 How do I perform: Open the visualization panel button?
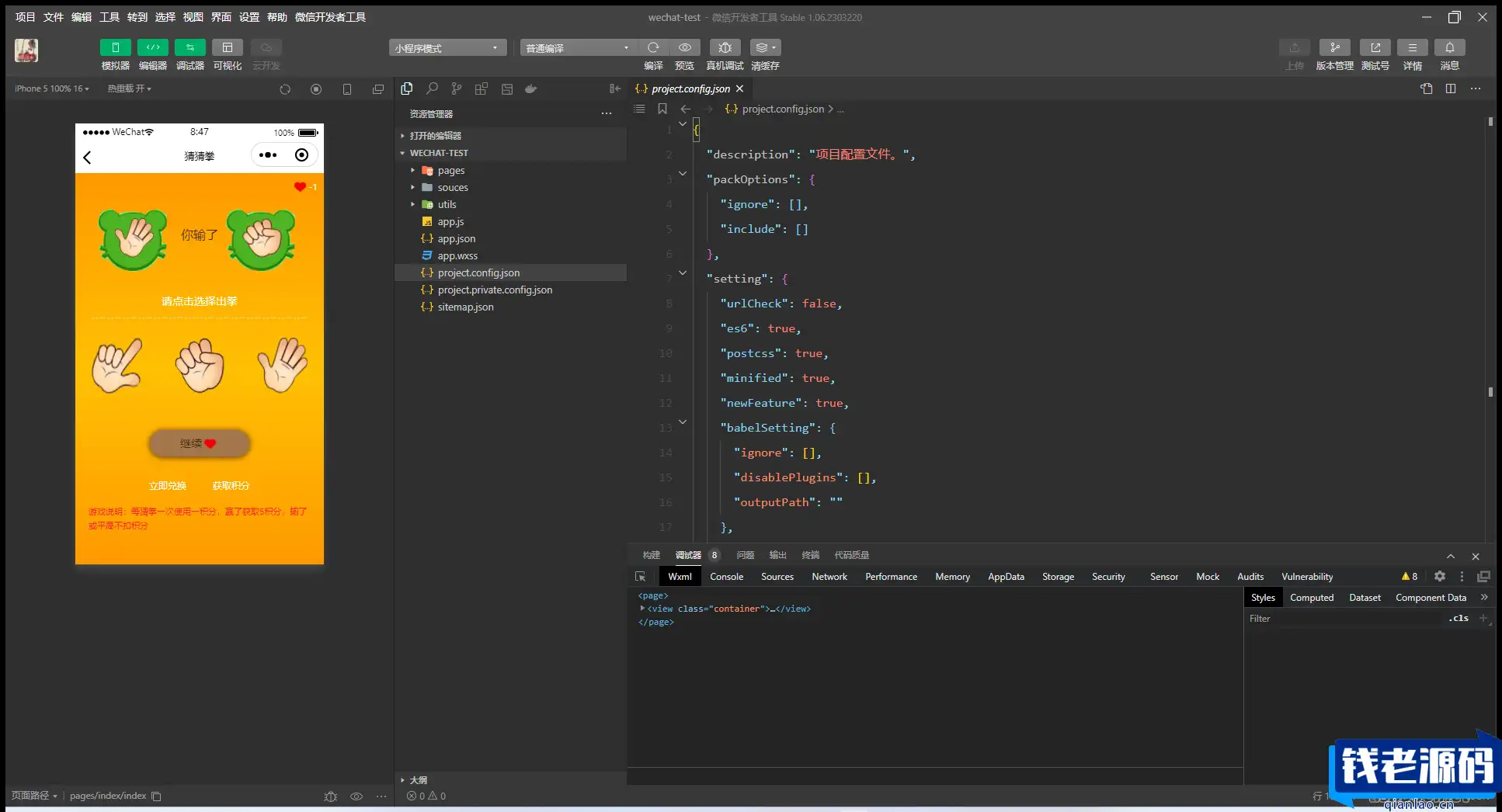coord(227,47)
